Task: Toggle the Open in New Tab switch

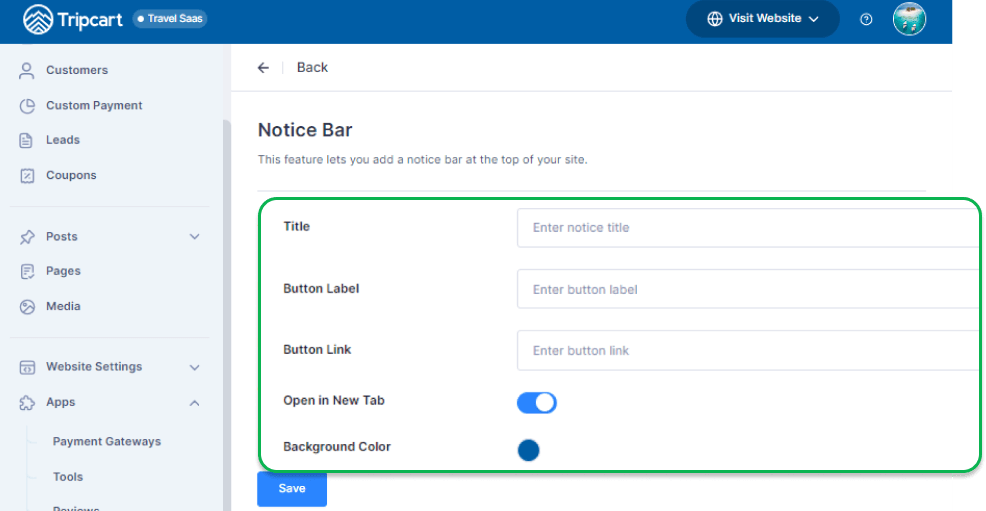Action: pos(536,402)
